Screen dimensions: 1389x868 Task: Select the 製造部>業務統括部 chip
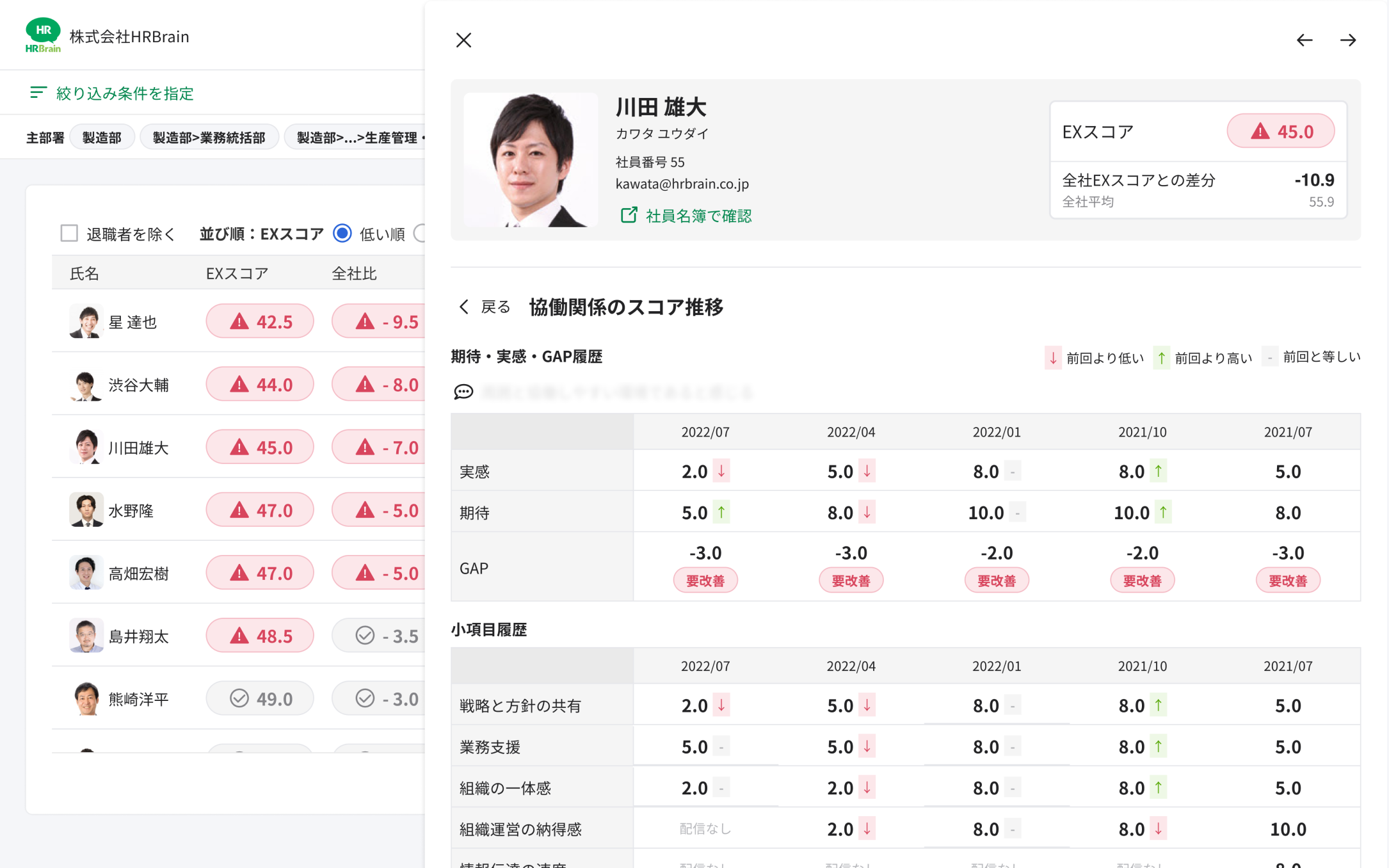(209, 138)
